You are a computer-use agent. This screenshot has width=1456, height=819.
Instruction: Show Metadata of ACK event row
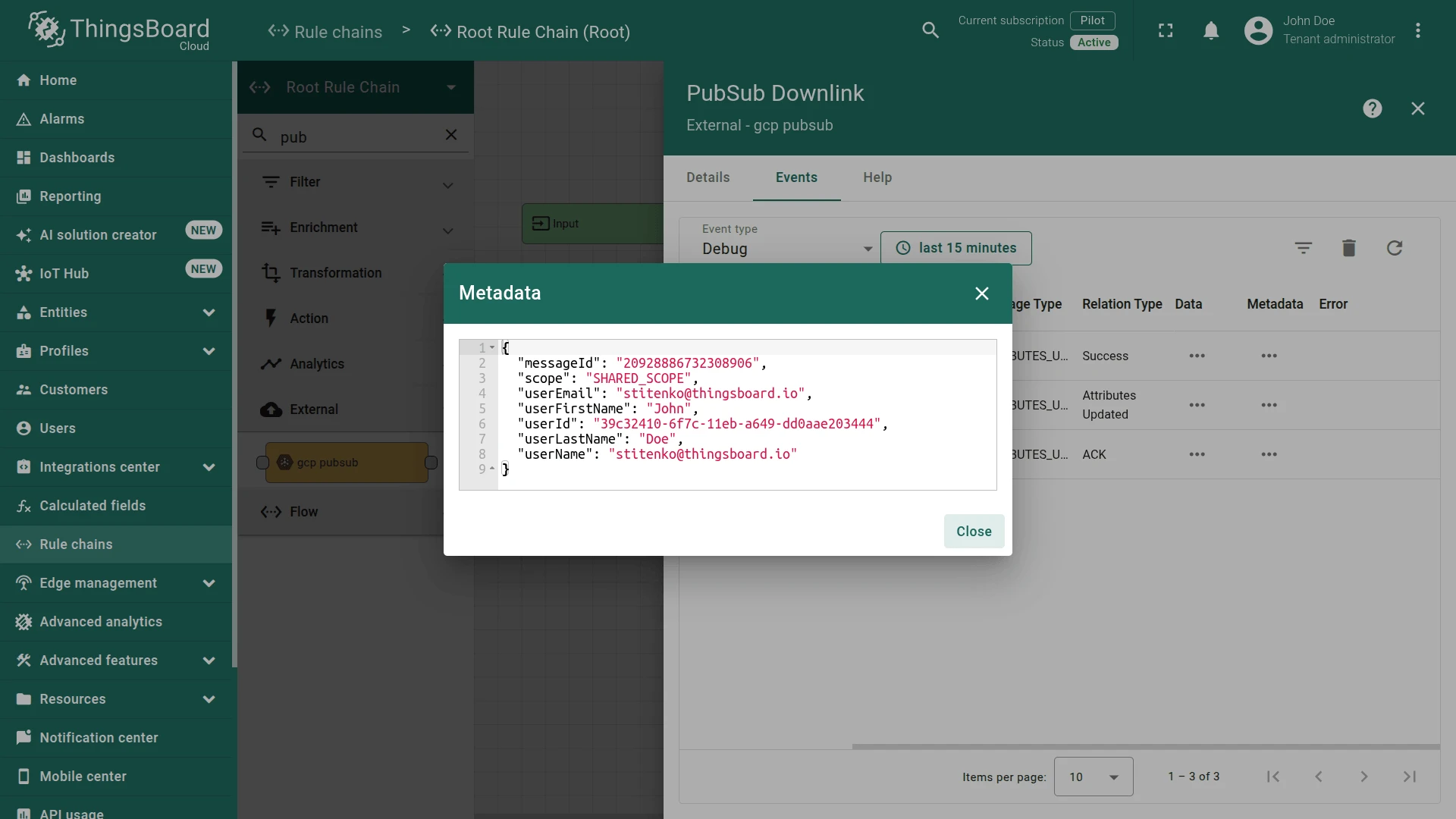coord(1269,454)
